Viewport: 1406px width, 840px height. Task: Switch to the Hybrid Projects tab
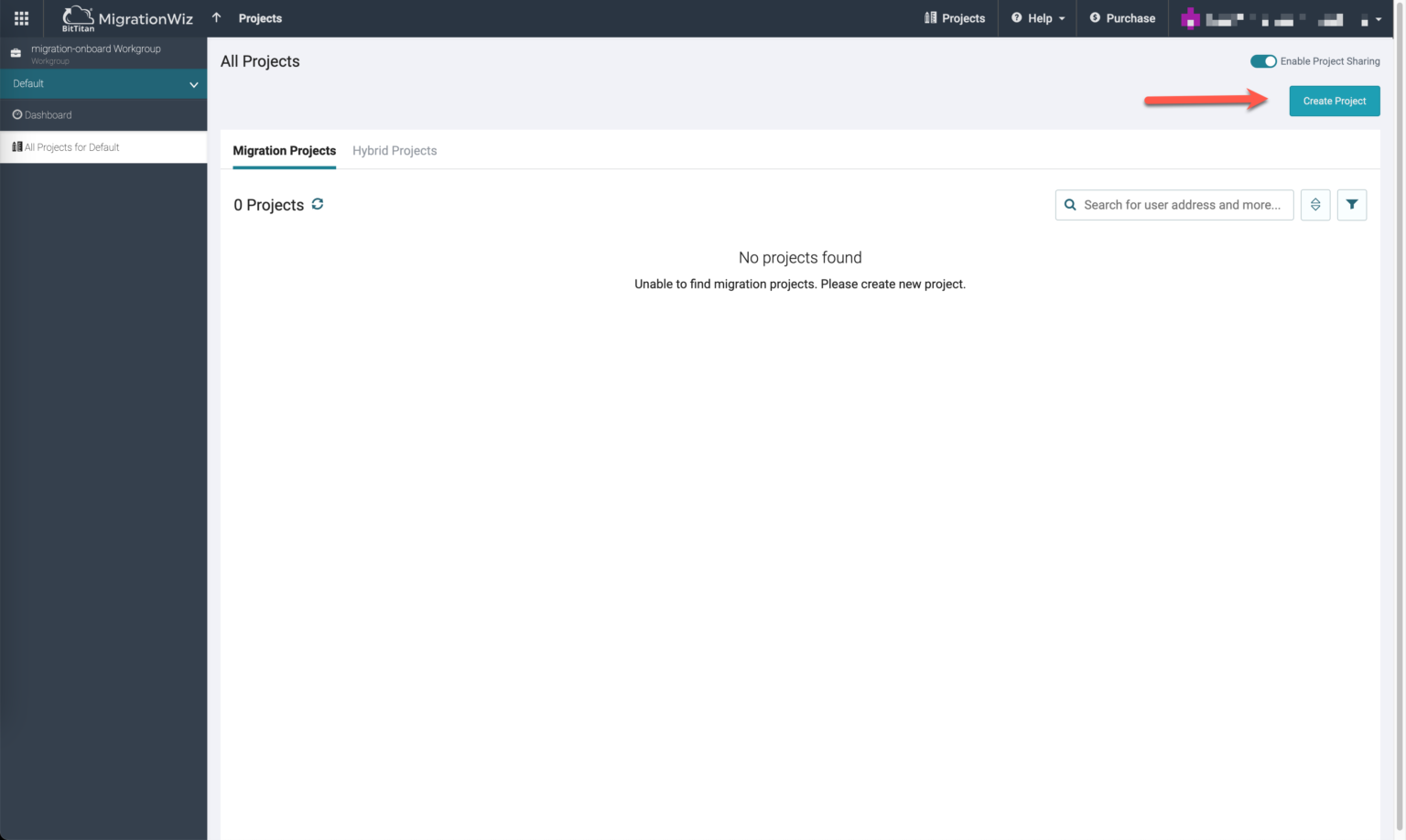395,151
